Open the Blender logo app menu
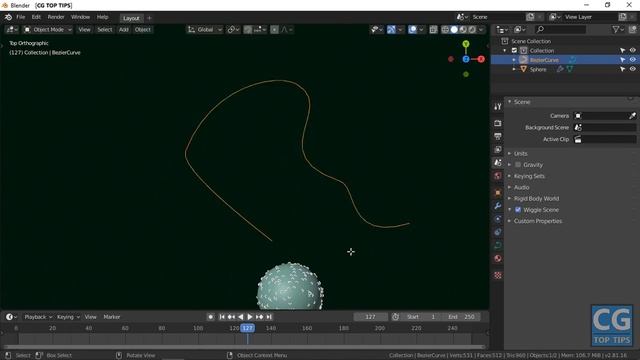The height and width of the screenshot is (360, 640). coord(8,17)
